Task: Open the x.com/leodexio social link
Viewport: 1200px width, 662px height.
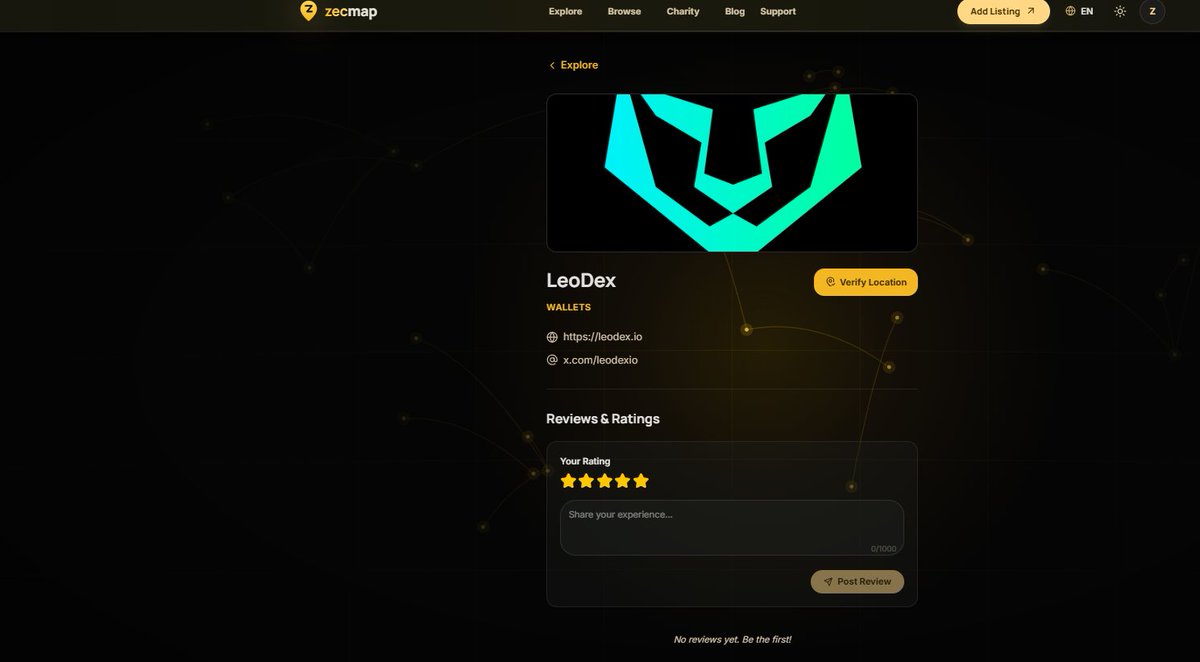Action: [x=600, y=360]
